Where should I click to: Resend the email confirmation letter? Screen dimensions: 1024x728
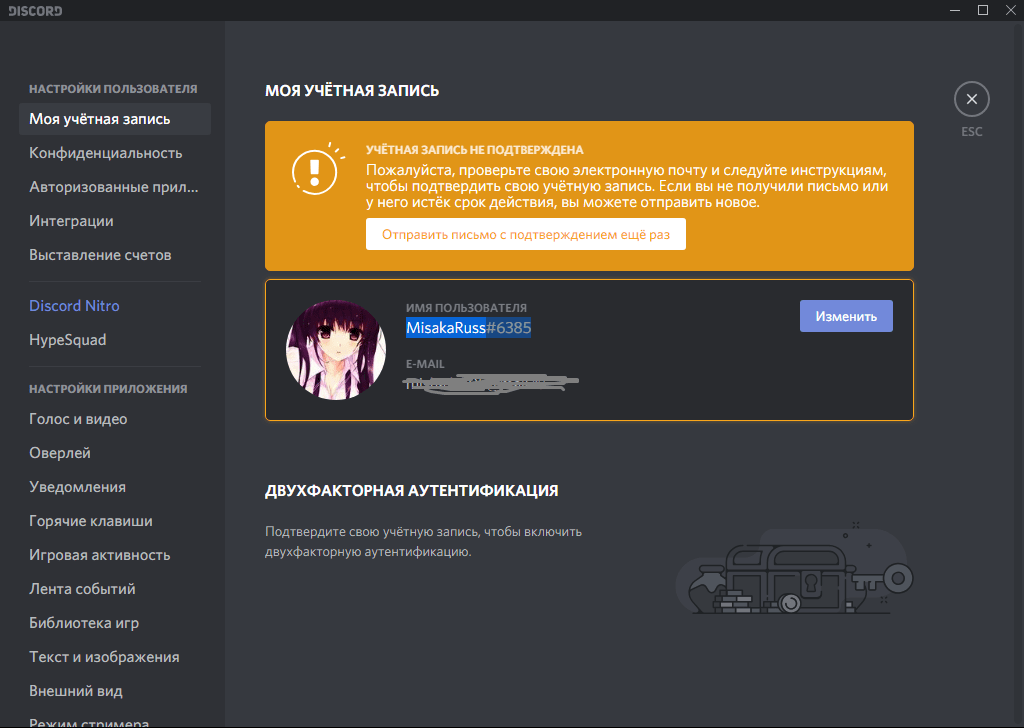(x=525, y=234)
